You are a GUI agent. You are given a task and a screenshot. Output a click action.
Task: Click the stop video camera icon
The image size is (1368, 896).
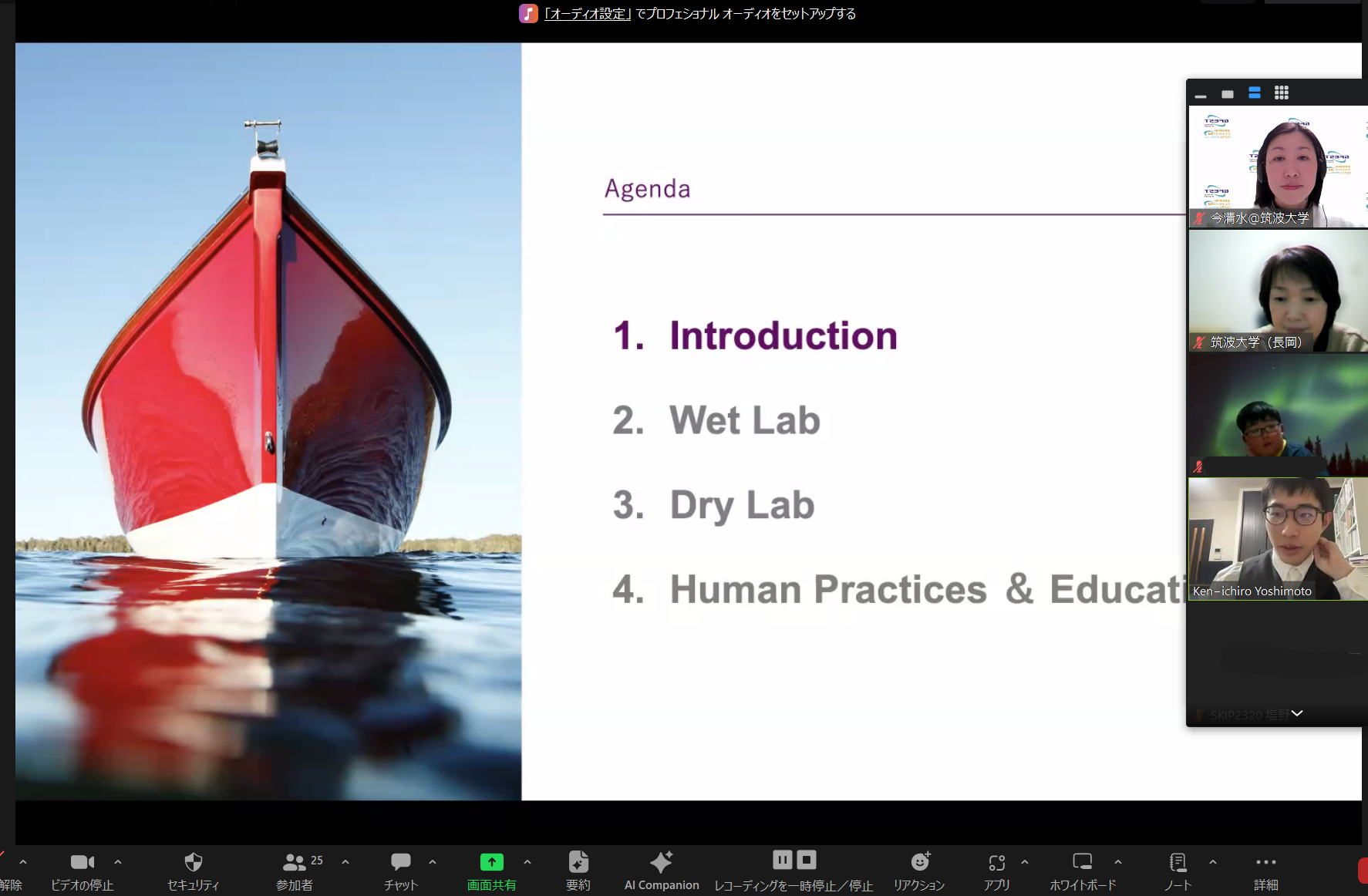click(x=82, y=862)
